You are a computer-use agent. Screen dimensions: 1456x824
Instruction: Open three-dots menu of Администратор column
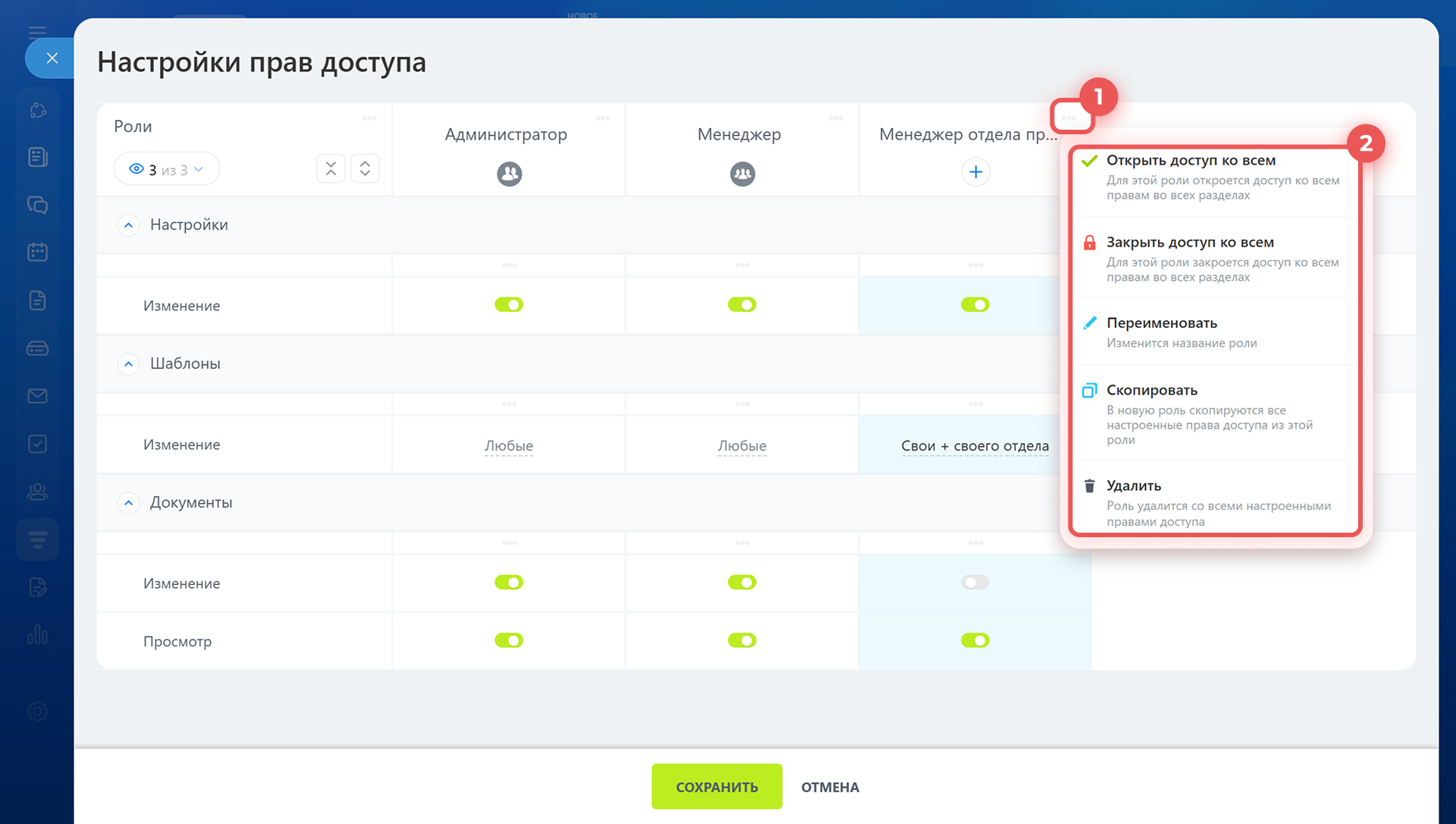pyautogui.click(x=603, y=118)
